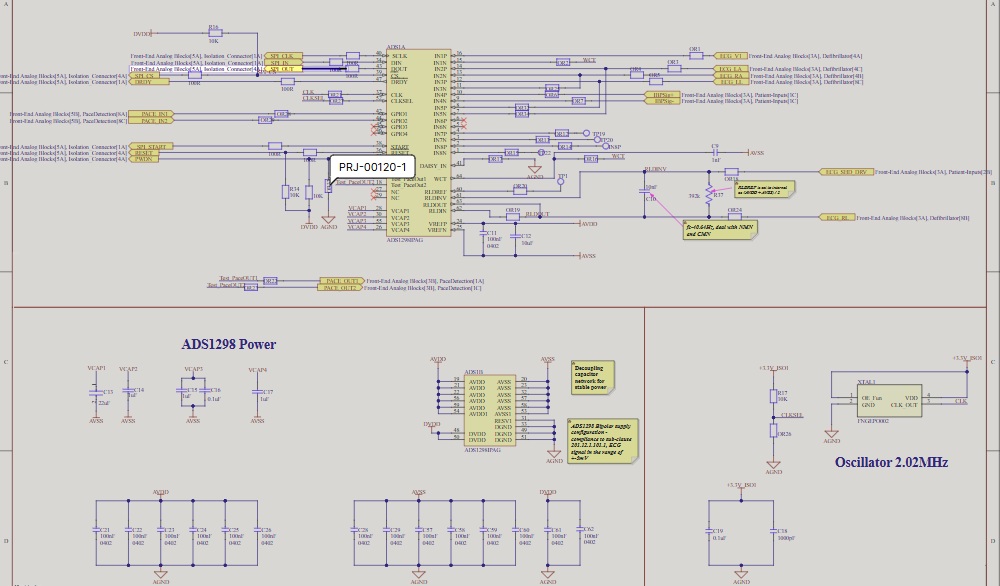Click the PRJ-00120-1 tooltip
1000x586 pixels.
[372, 167]
